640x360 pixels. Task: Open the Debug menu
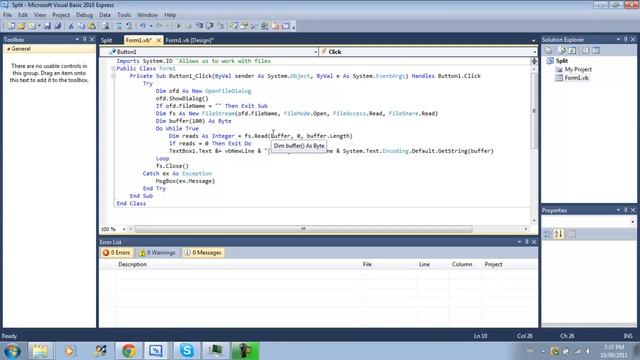point(84,15)
